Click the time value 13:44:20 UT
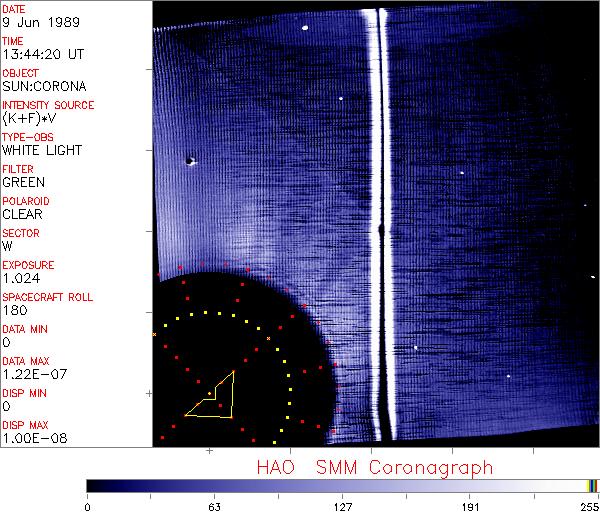The image size is (600, 512). pyautogui.click(x=41, y=54)
